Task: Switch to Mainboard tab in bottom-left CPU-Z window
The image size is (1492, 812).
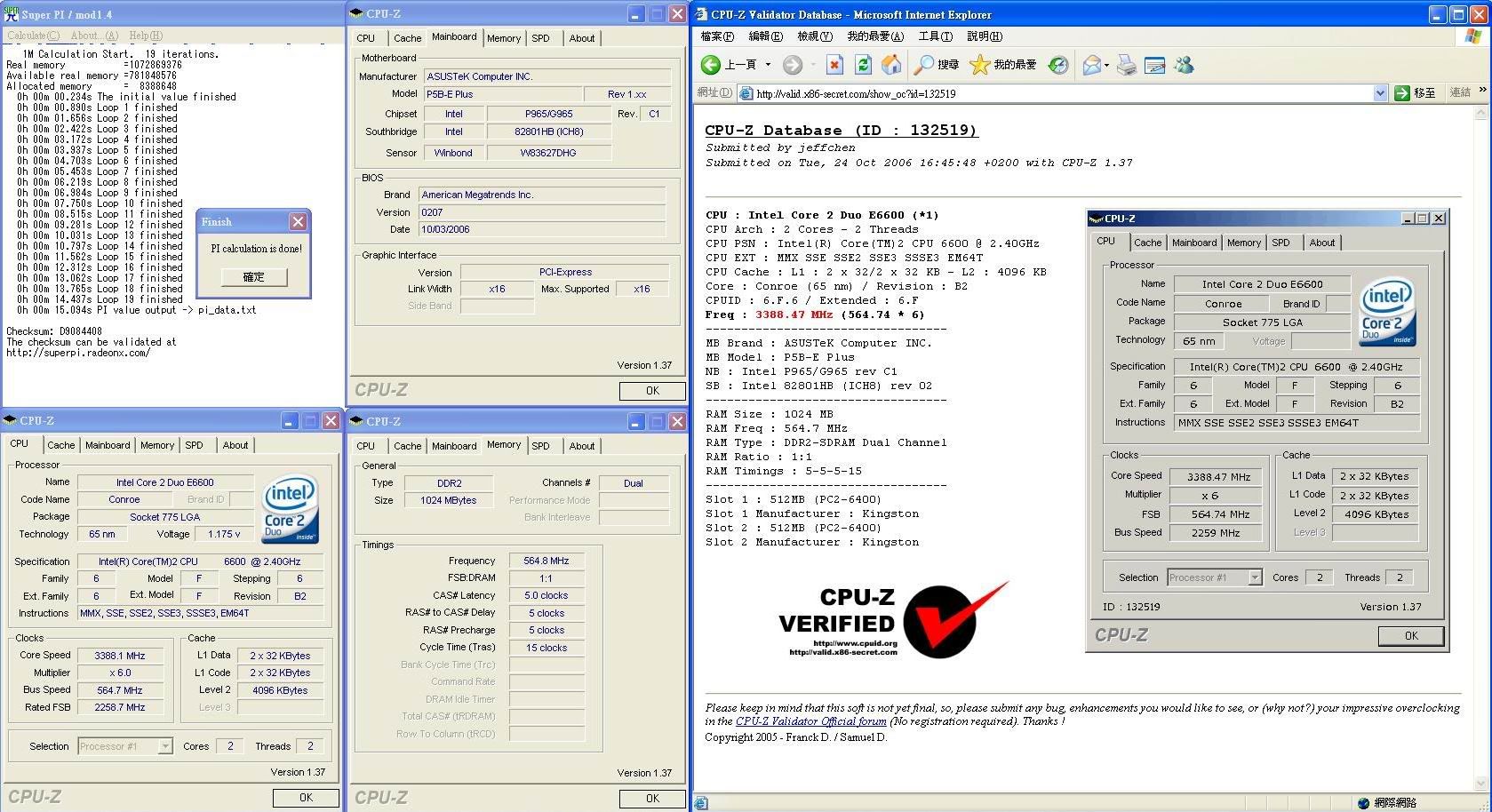Action: (x=108, y=445)
